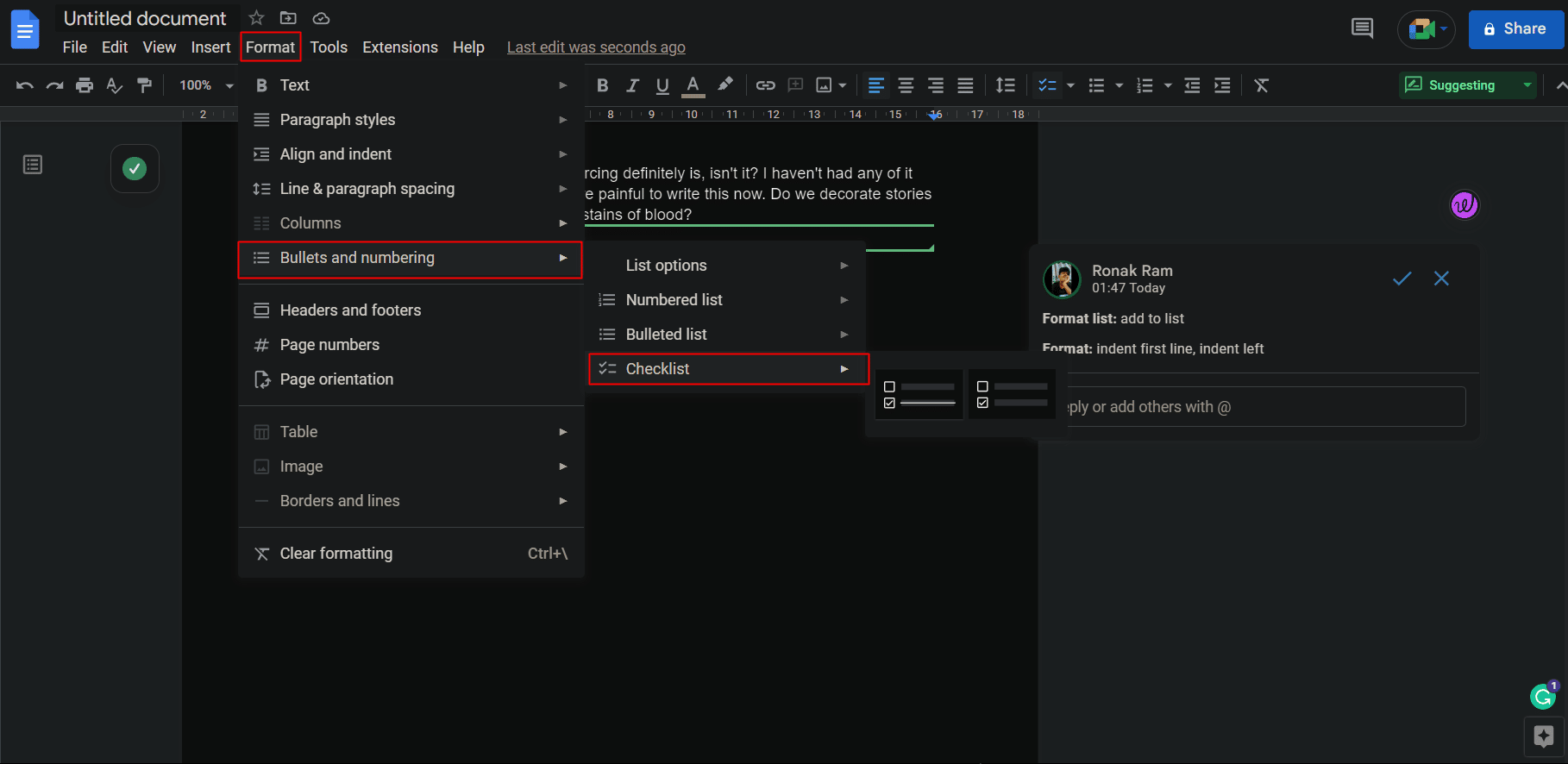
Task: Click the Bulleted list toolbar icon
Action: [x=1096, y=85]
